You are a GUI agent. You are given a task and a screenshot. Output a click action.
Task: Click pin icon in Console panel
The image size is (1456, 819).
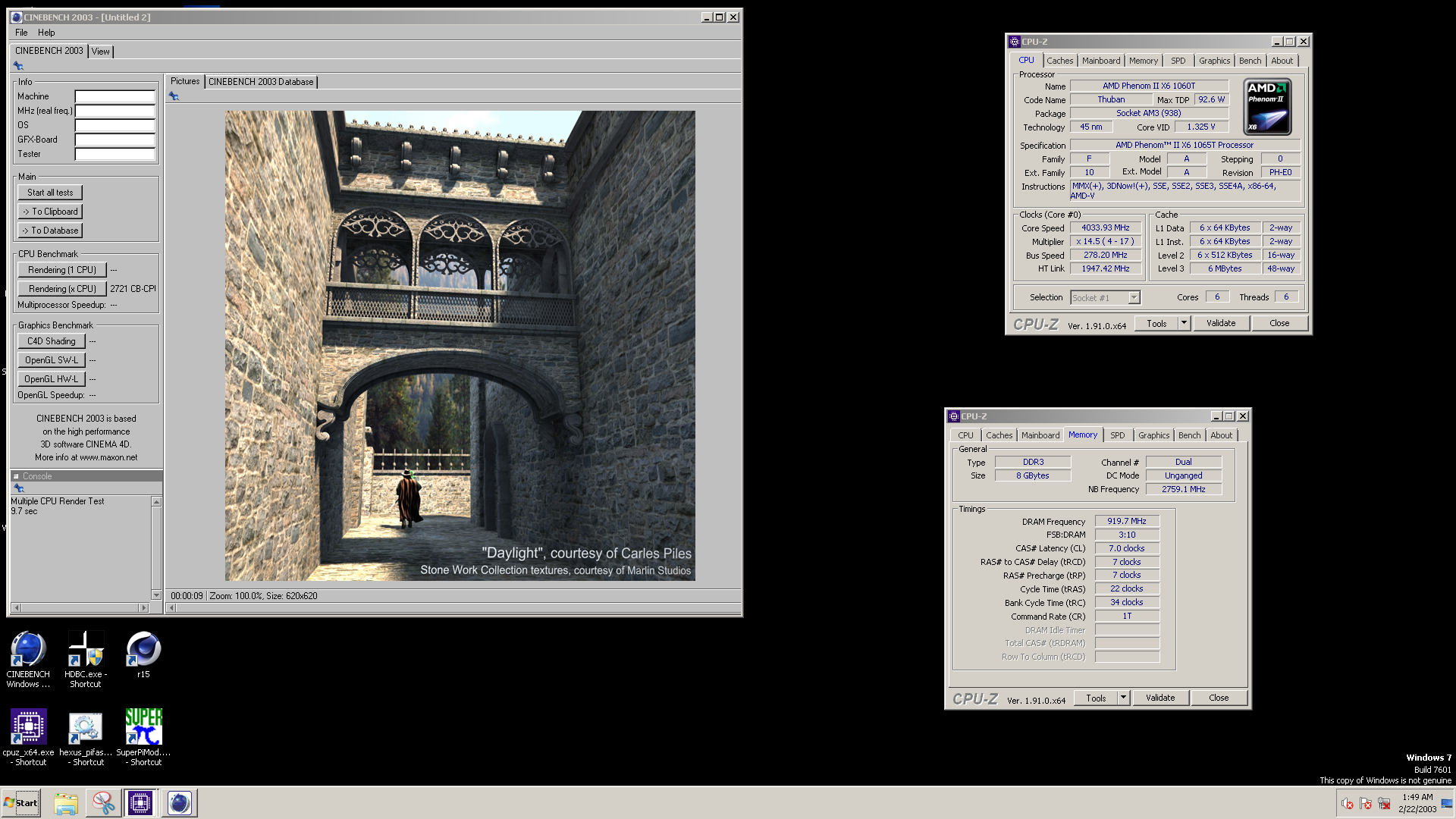(18, 488)
